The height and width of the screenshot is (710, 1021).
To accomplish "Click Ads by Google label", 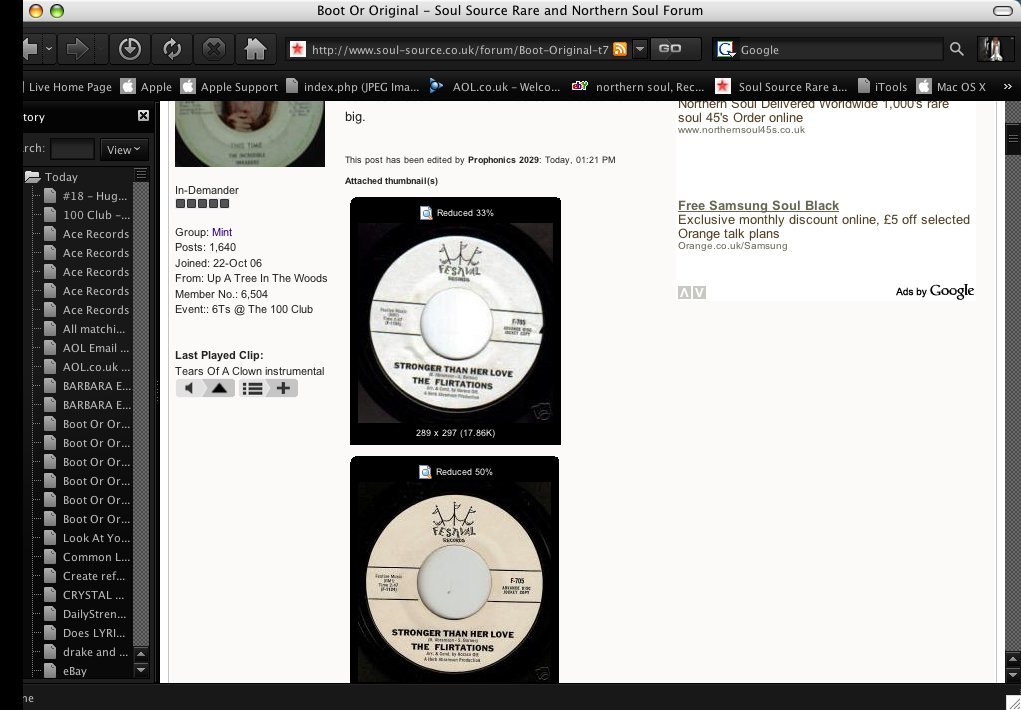I will pos(935,291).
